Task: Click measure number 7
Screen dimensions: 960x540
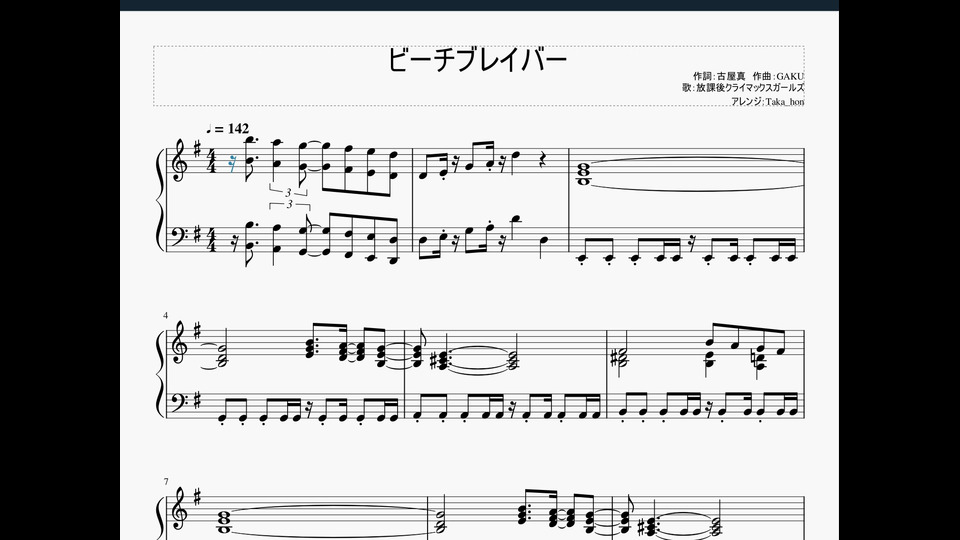Action: tap(165, 482)
